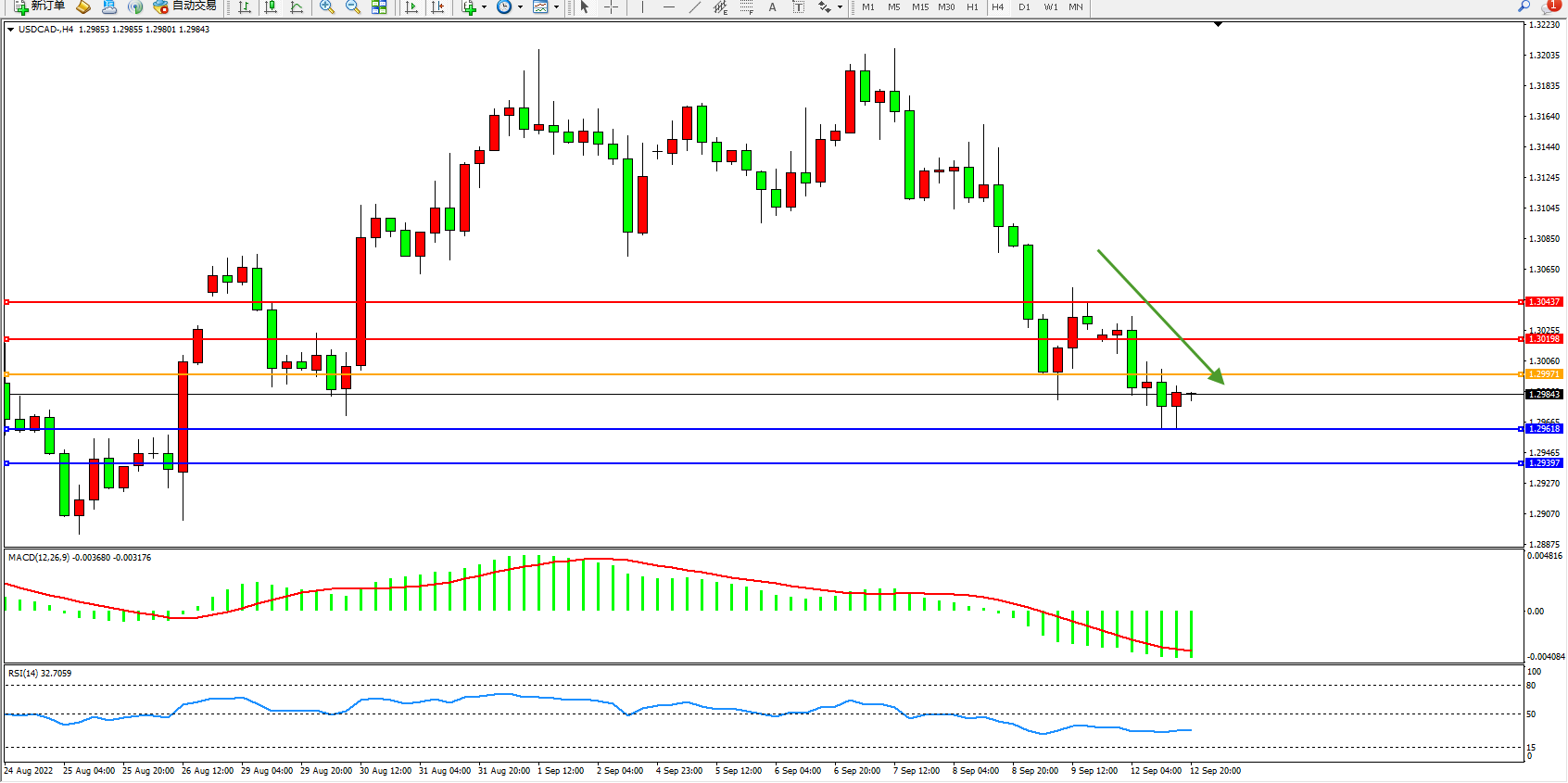This screenshot has width=1568, height=783.
Task: Click the tile windows icon
Action: pyautogui.click(x=379, y=6)
